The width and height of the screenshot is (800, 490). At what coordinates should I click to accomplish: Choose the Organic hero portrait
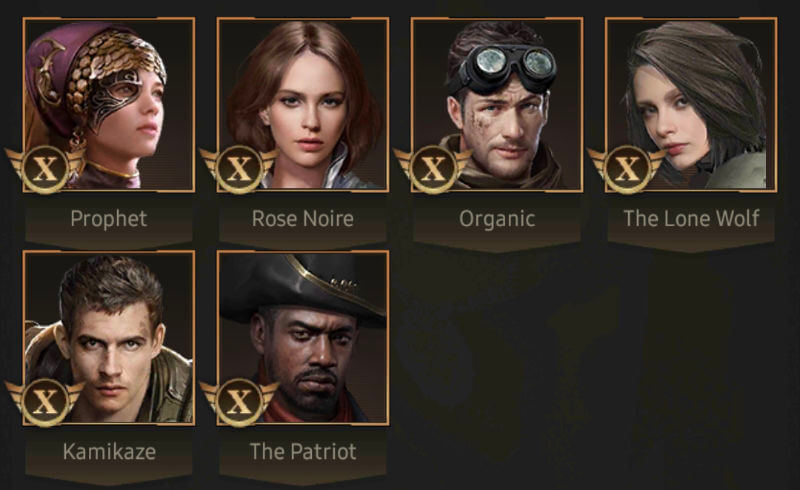[x=497, y=105]
